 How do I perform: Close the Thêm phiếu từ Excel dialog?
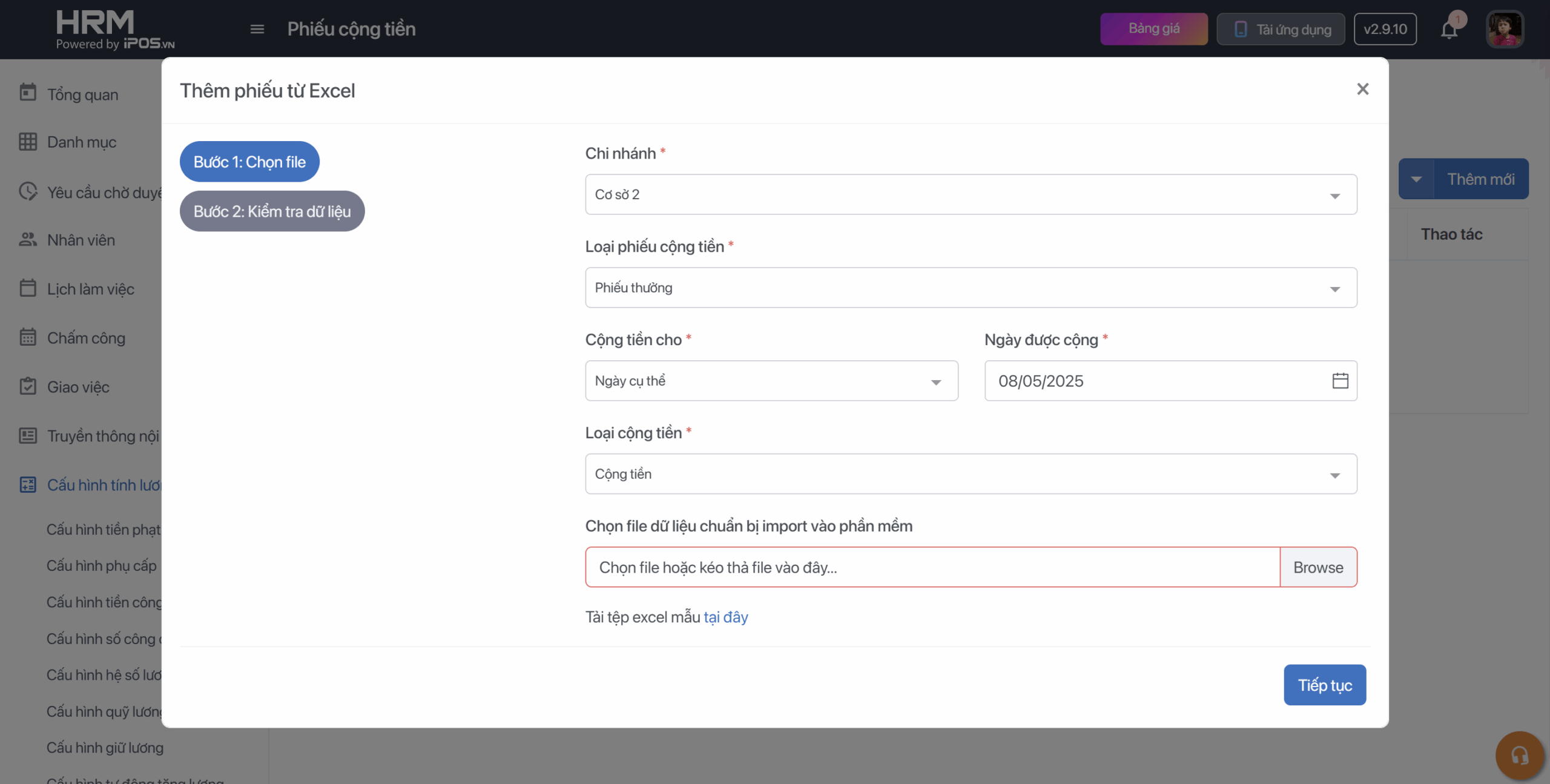[1362, 90]
